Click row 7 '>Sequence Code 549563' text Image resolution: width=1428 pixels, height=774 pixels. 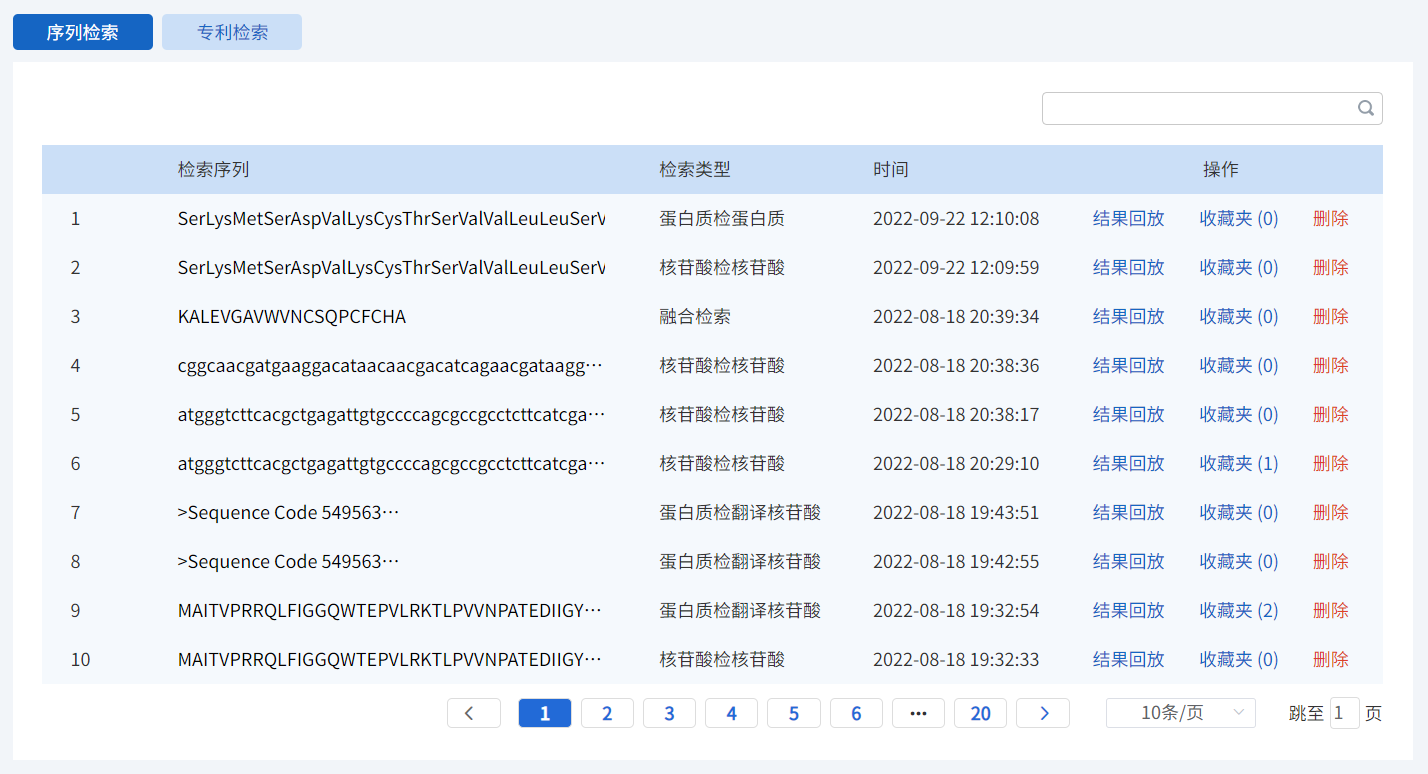coord(288,512)
